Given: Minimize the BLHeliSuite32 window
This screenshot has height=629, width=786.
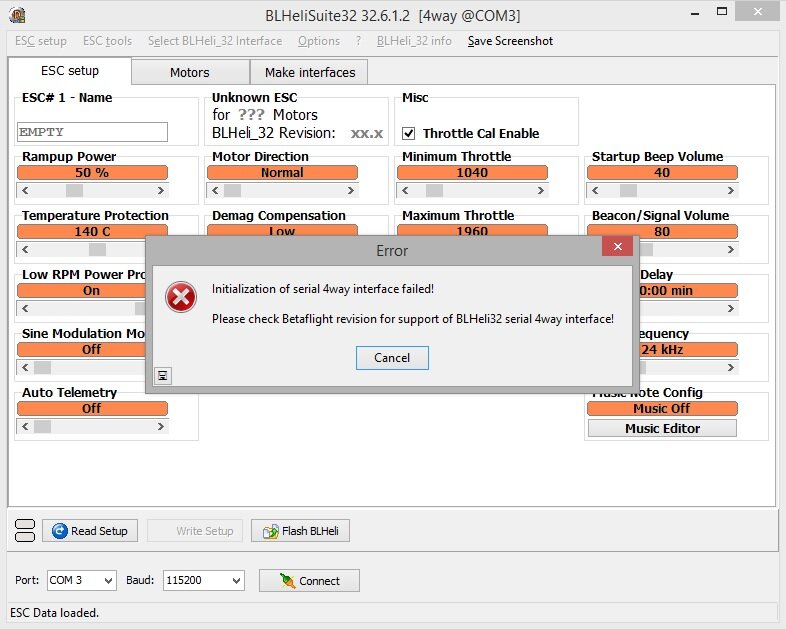Looking at the screenshot, I should 695,13.
